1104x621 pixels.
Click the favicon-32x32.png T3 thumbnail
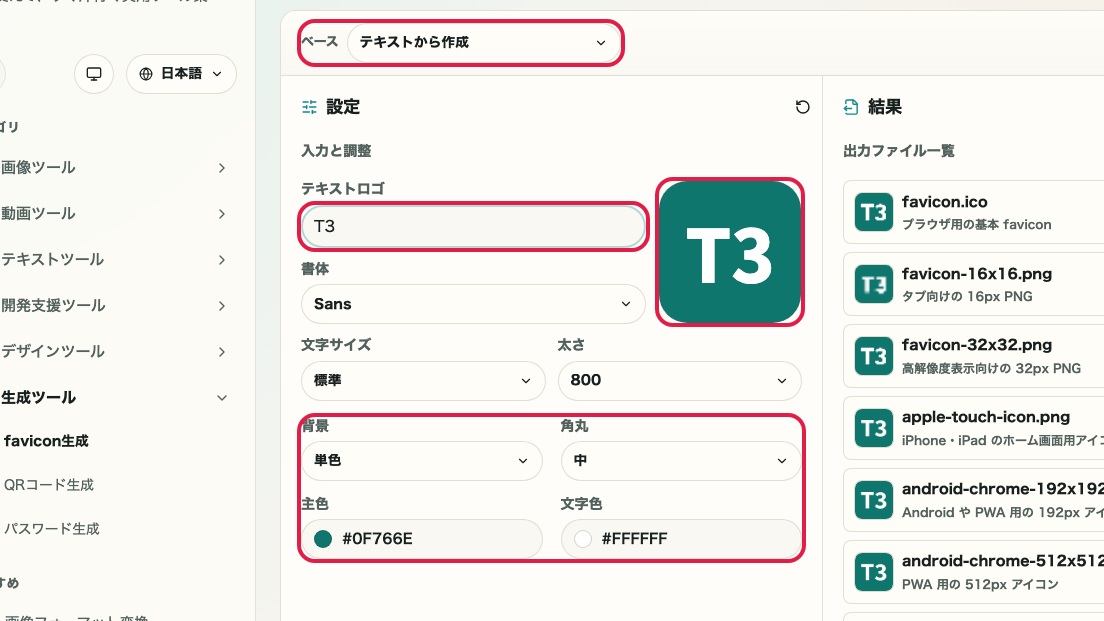(874, 356)
